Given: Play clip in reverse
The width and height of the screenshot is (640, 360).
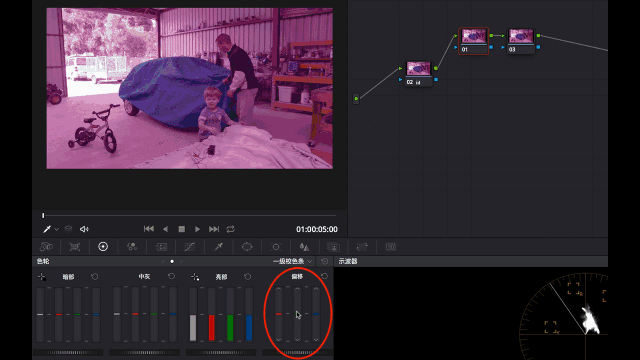Looking at the screenshot, I should (165, 229).
